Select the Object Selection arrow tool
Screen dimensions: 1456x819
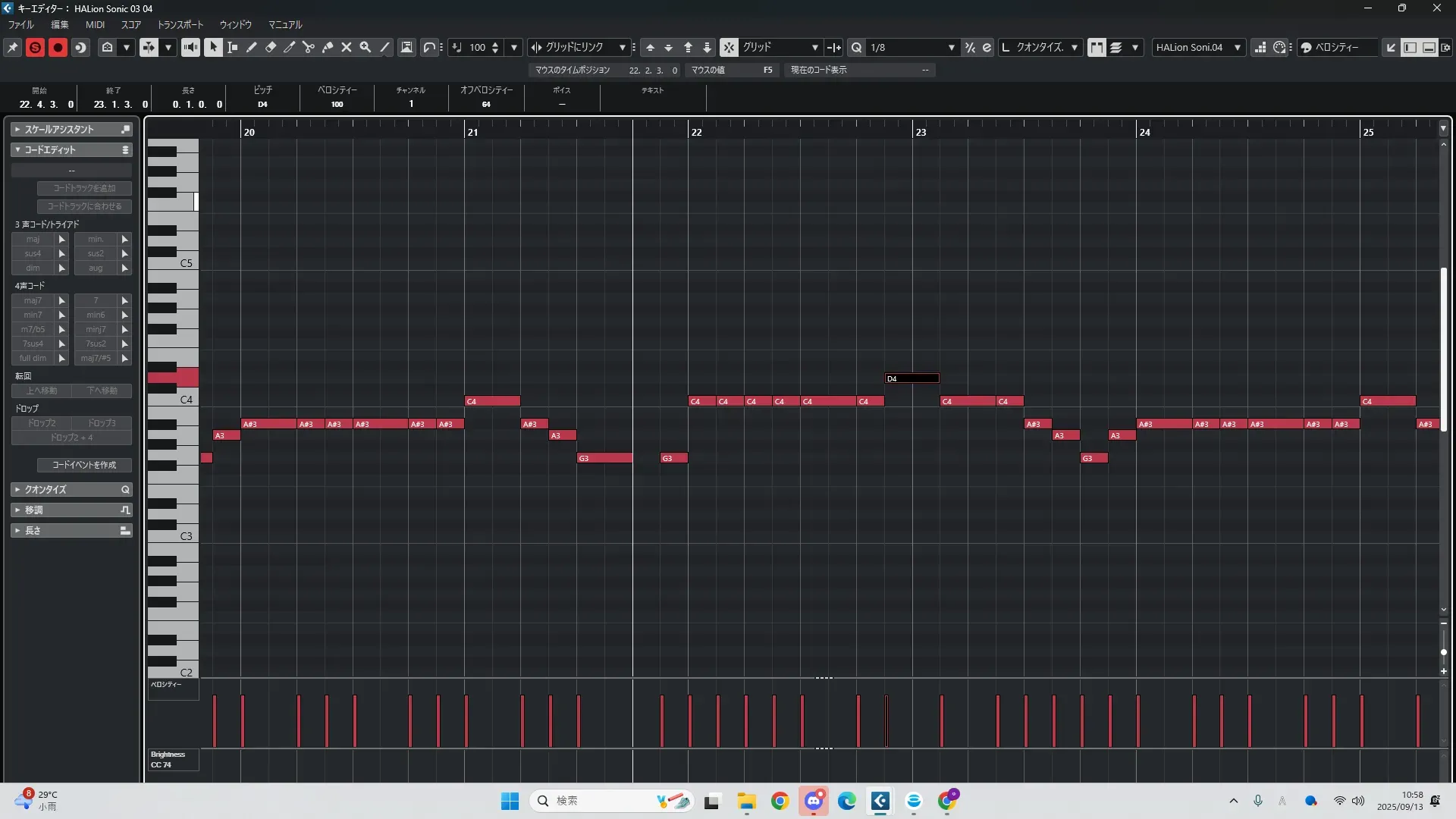point(213,47)
